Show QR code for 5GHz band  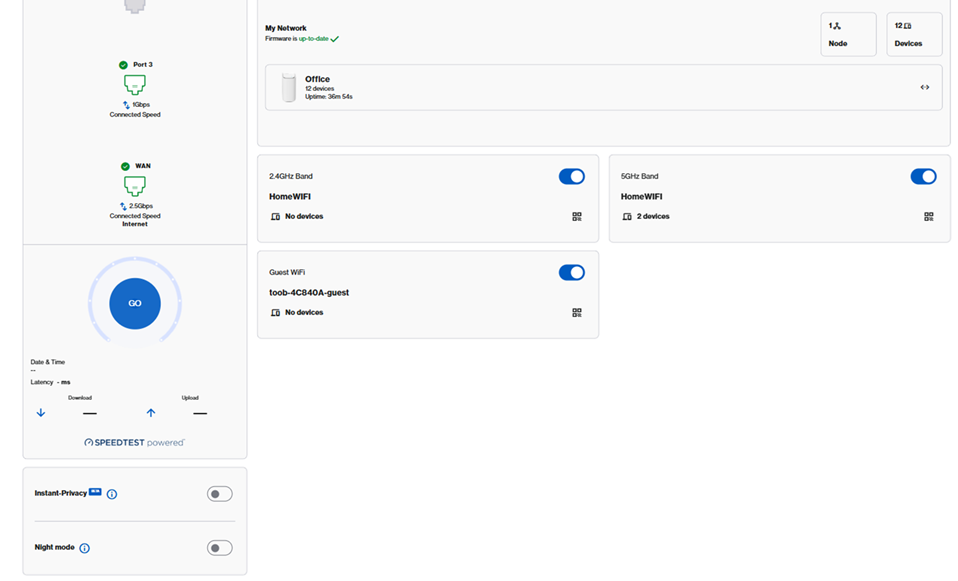coord(928,216)
